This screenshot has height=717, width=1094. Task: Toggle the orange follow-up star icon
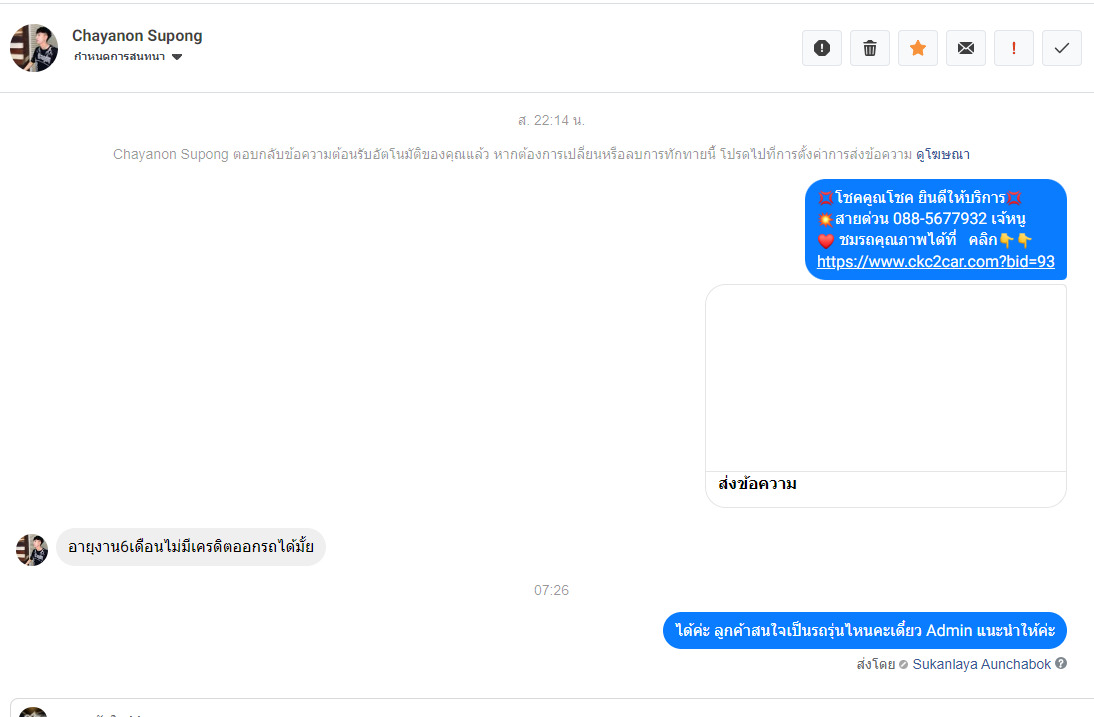coord(918,48)
